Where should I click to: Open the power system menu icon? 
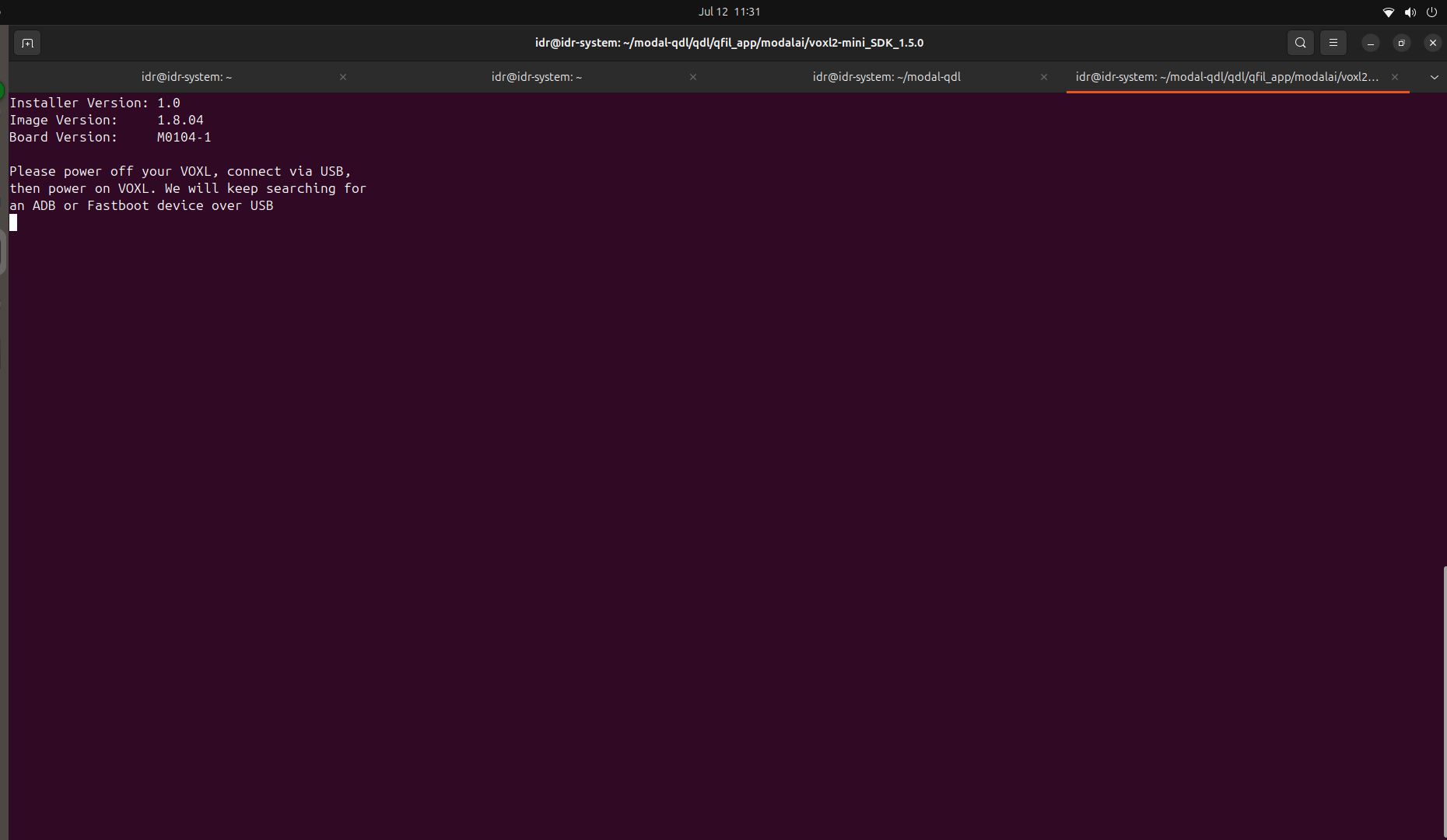[x=1431, y=12]
